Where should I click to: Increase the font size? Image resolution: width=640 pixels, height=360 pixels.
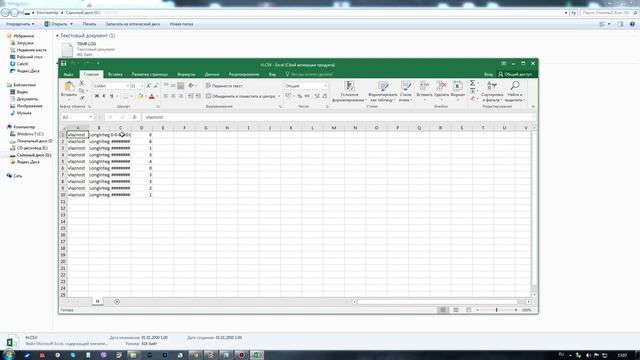click(x=149, y=86)
